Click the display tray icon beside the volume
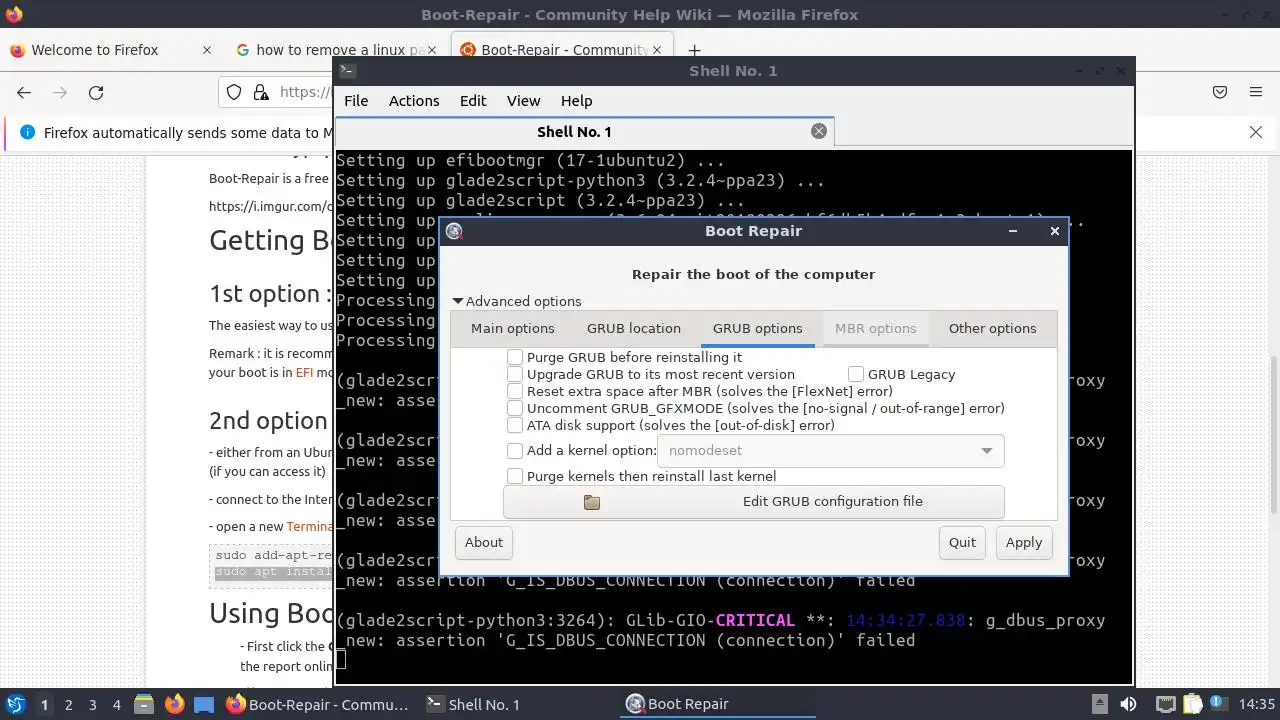 click(x=1166, y=704)
